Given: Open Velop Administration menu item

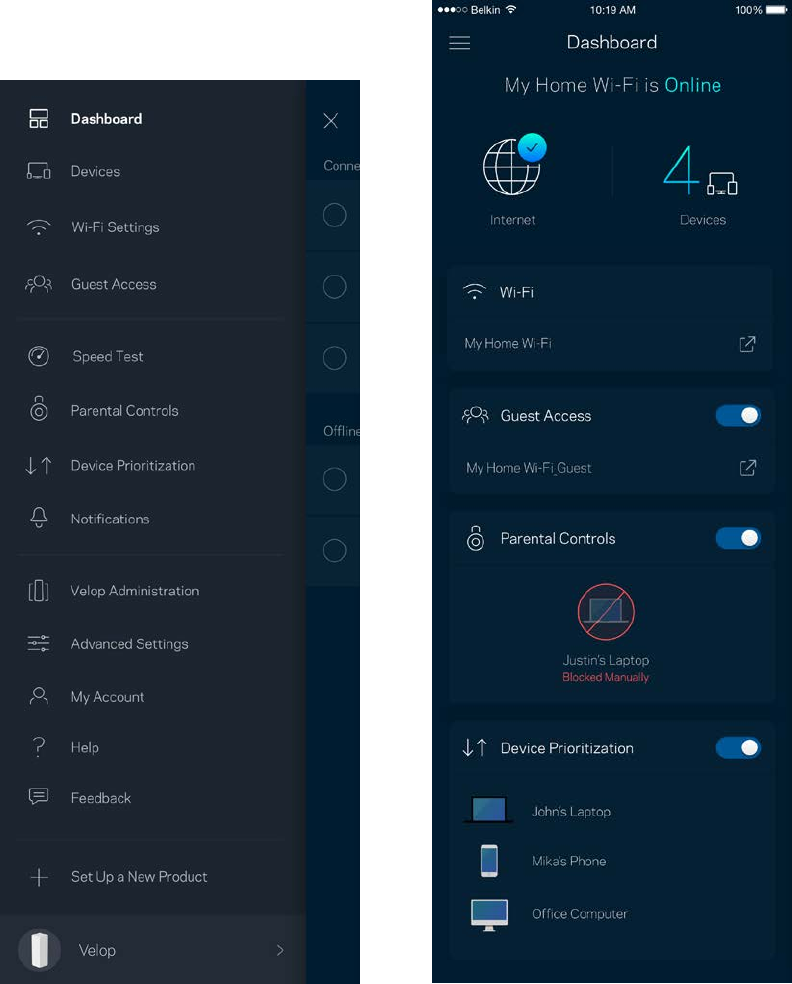Looking at the screenshot, I should [134, 591].
